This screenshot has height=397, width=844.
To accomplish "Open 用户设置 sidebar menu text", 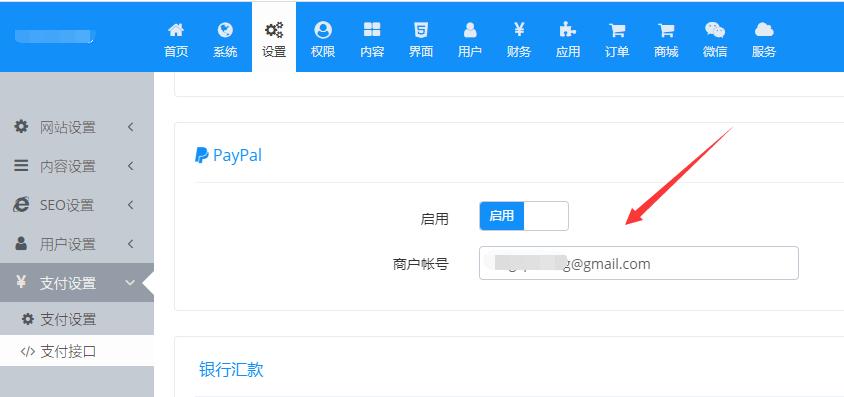I will (x=68, y=244).
